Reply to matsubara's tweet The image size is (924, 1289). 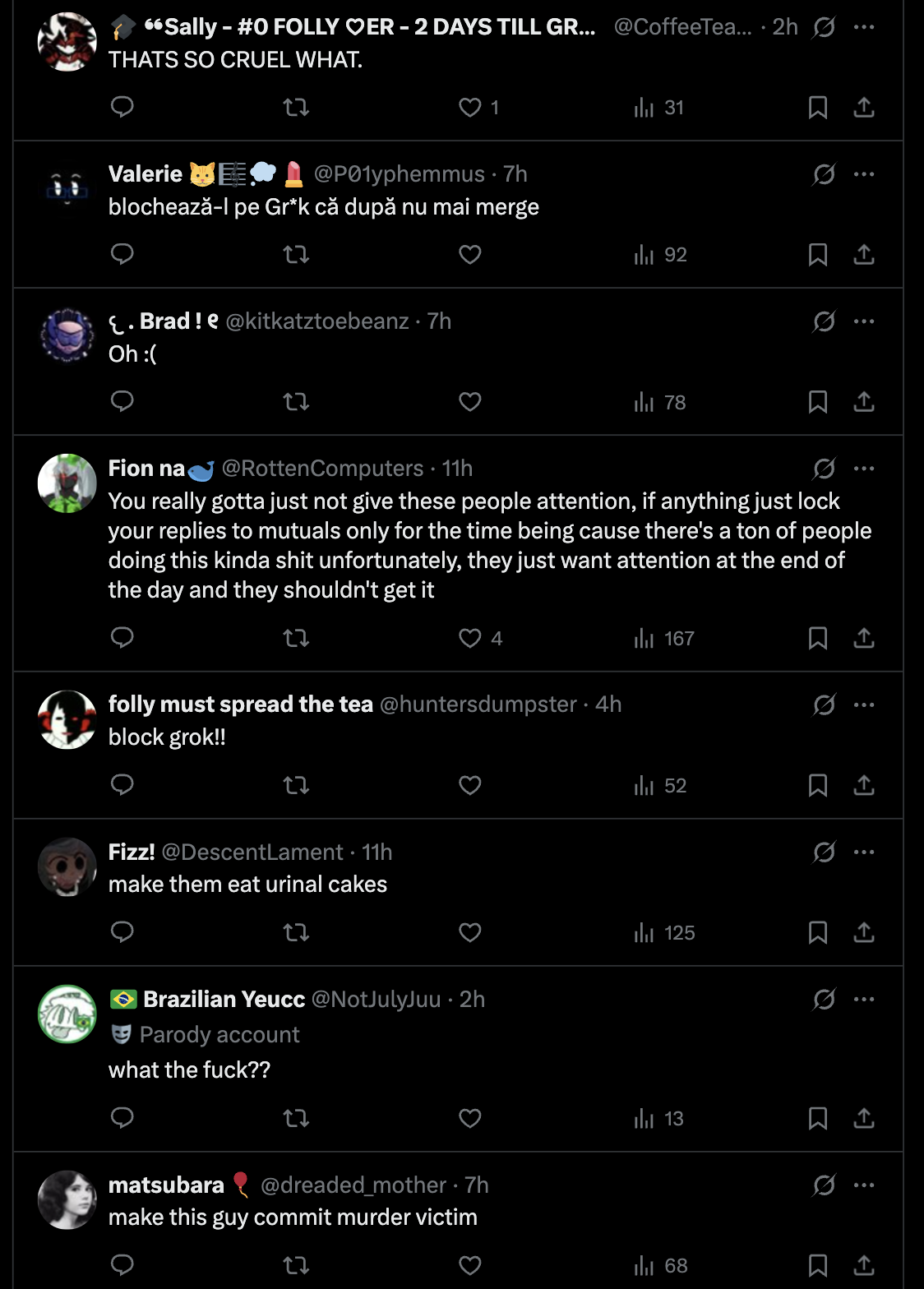coord(122,1265)
